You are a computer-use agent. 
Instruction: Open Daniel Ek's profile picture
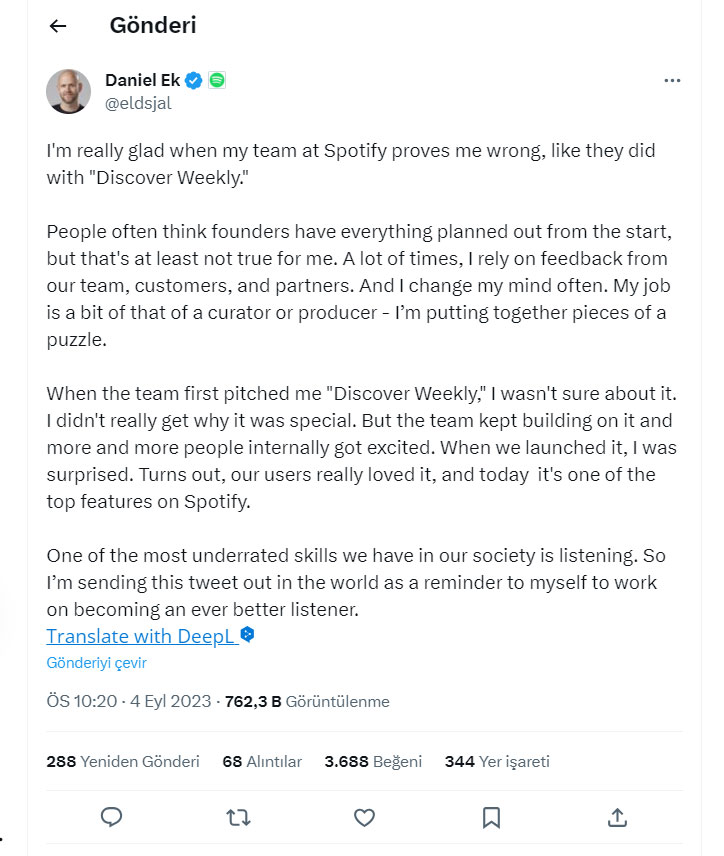tap(69, 91)
